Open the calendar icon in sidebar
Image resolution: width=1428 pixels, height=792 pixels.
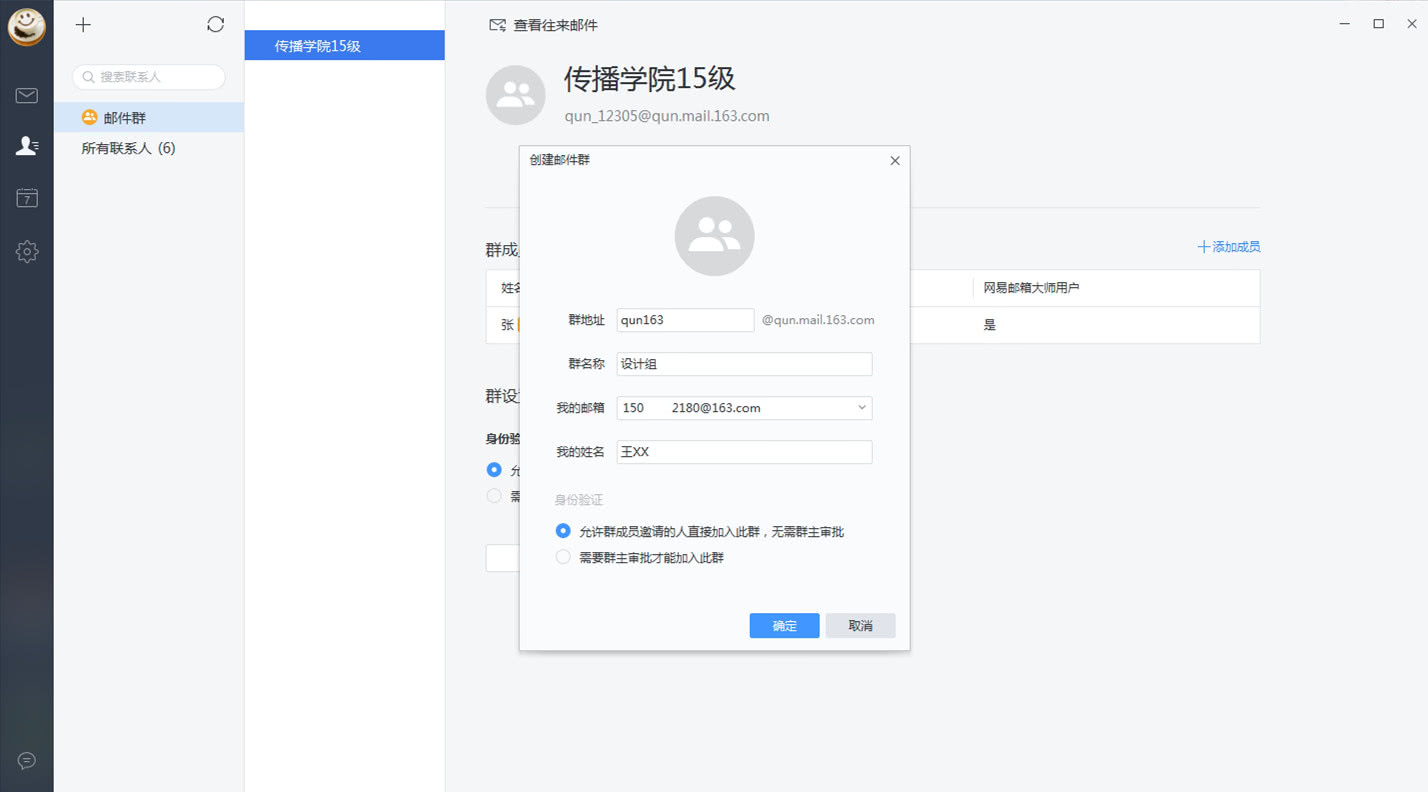point(26,198)
